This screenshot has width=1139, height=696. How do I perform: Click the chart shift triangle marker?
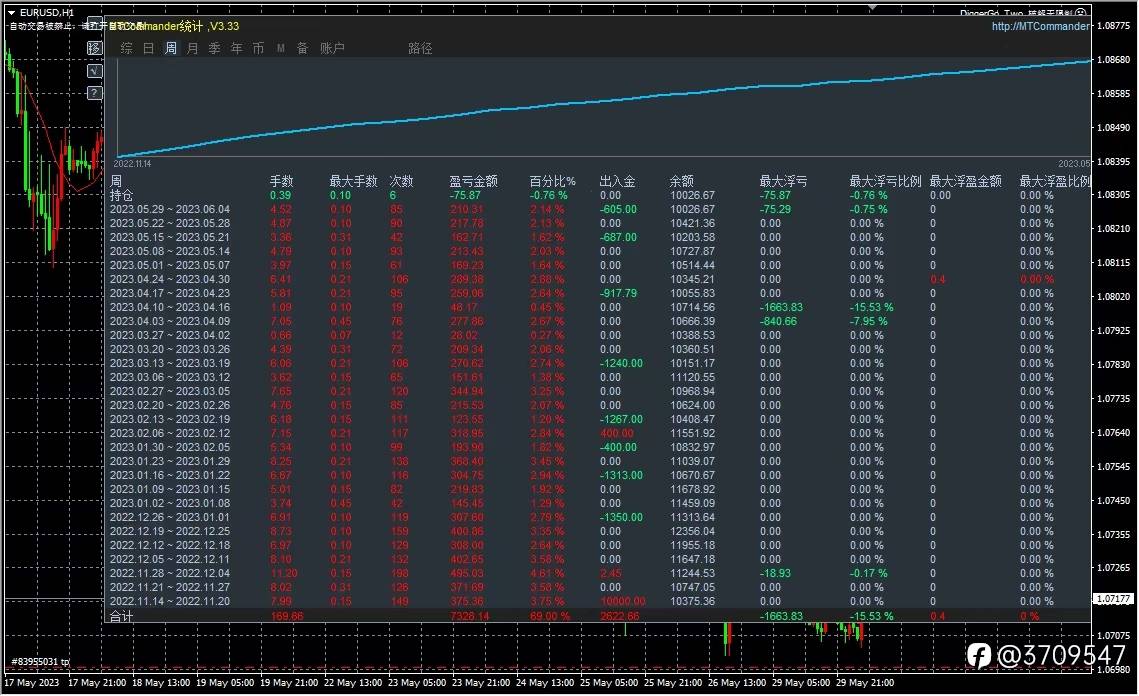click(x=872, y=7)
